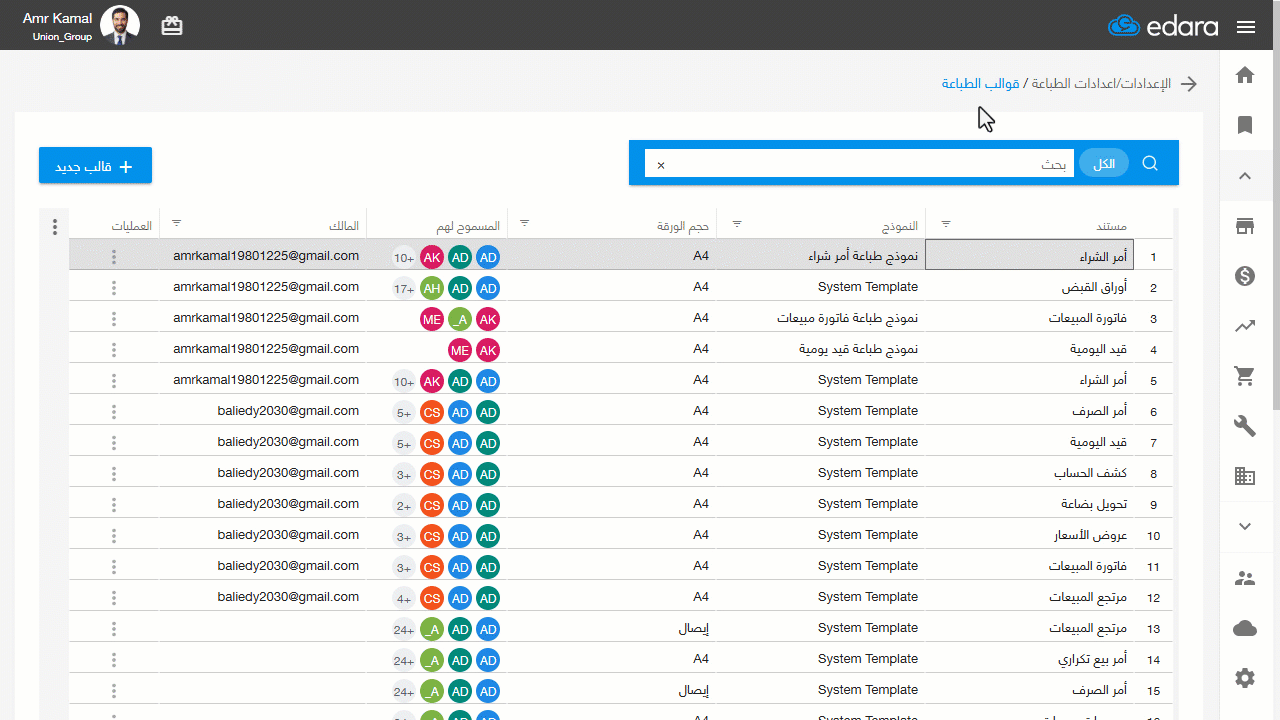Open the people icon in sidebar
The image size is (1280, 720).
tap(1245, 577)
